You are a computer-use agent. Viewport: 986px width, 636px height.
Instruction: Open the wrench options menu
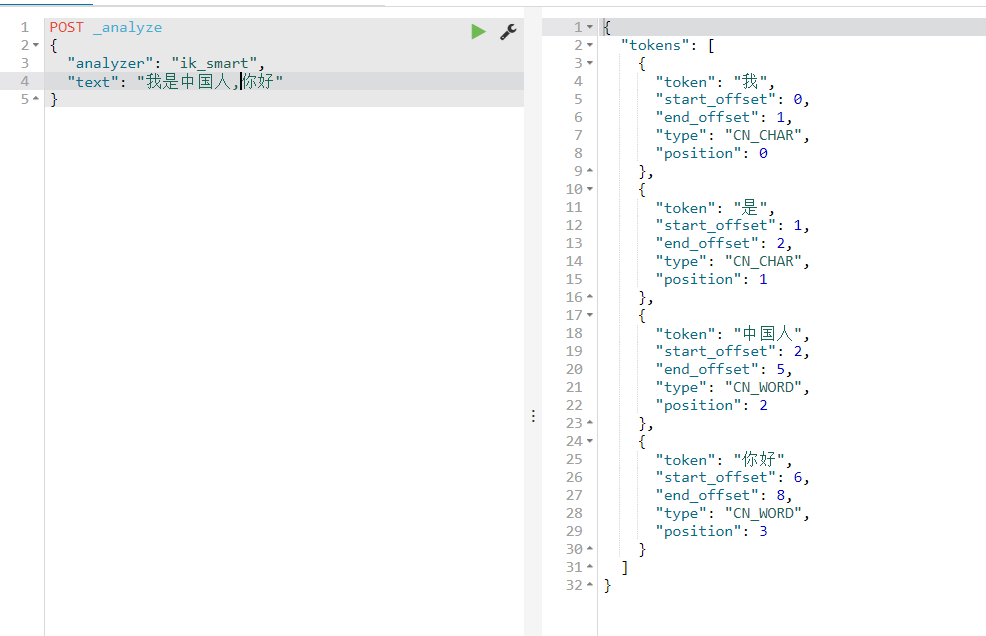coord(508,31)
